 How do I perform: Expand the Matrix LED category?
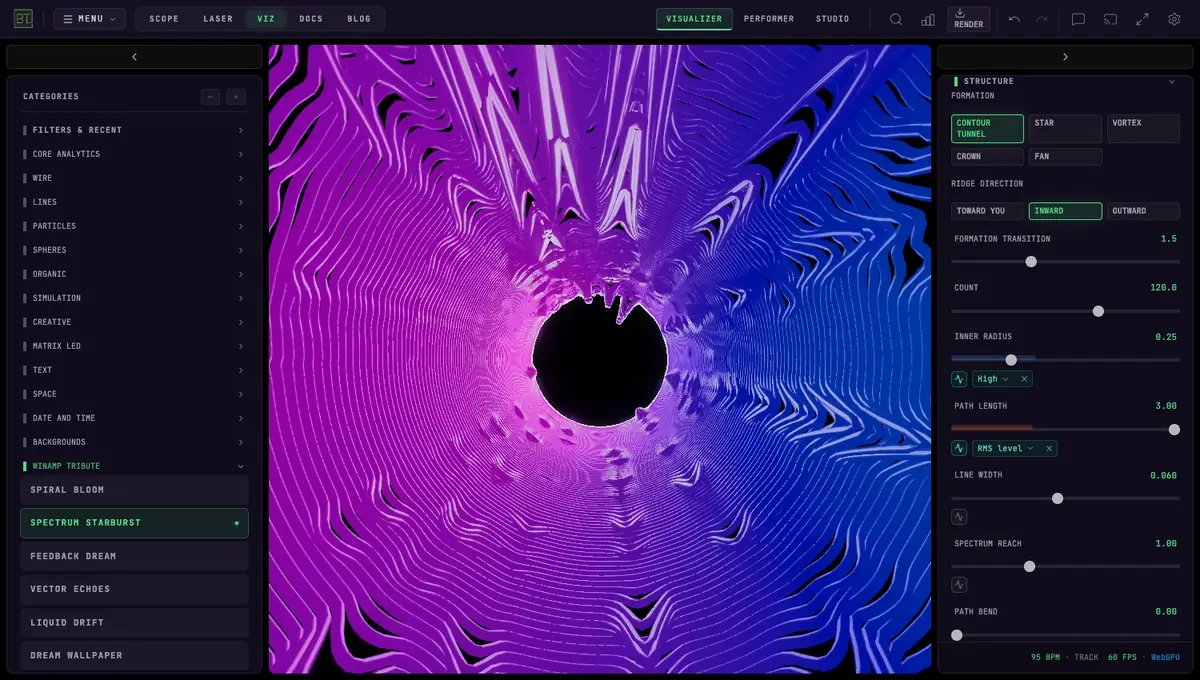(134, 346)
